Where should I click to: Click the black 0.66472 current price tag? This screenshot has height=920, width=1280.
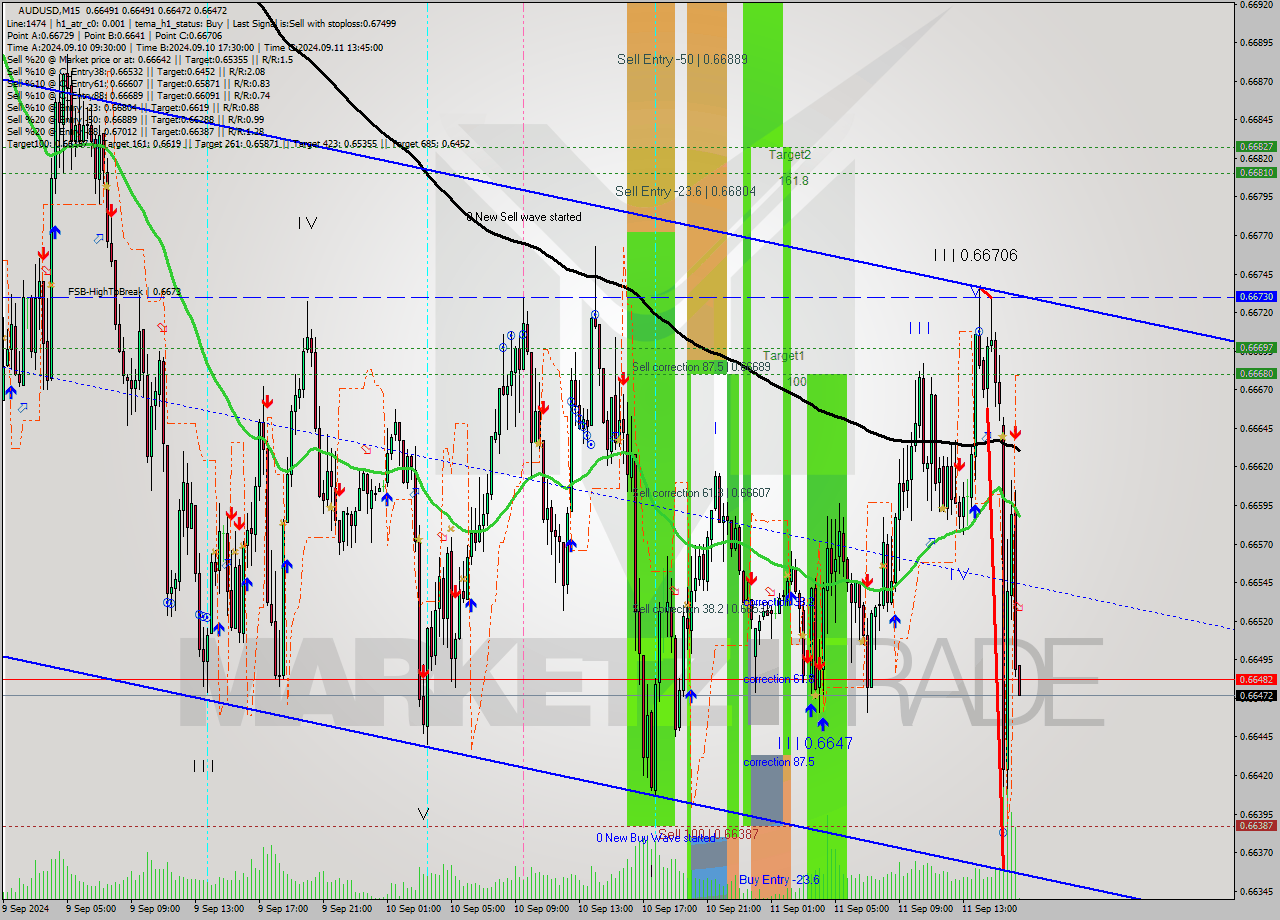coord(1256,695)
